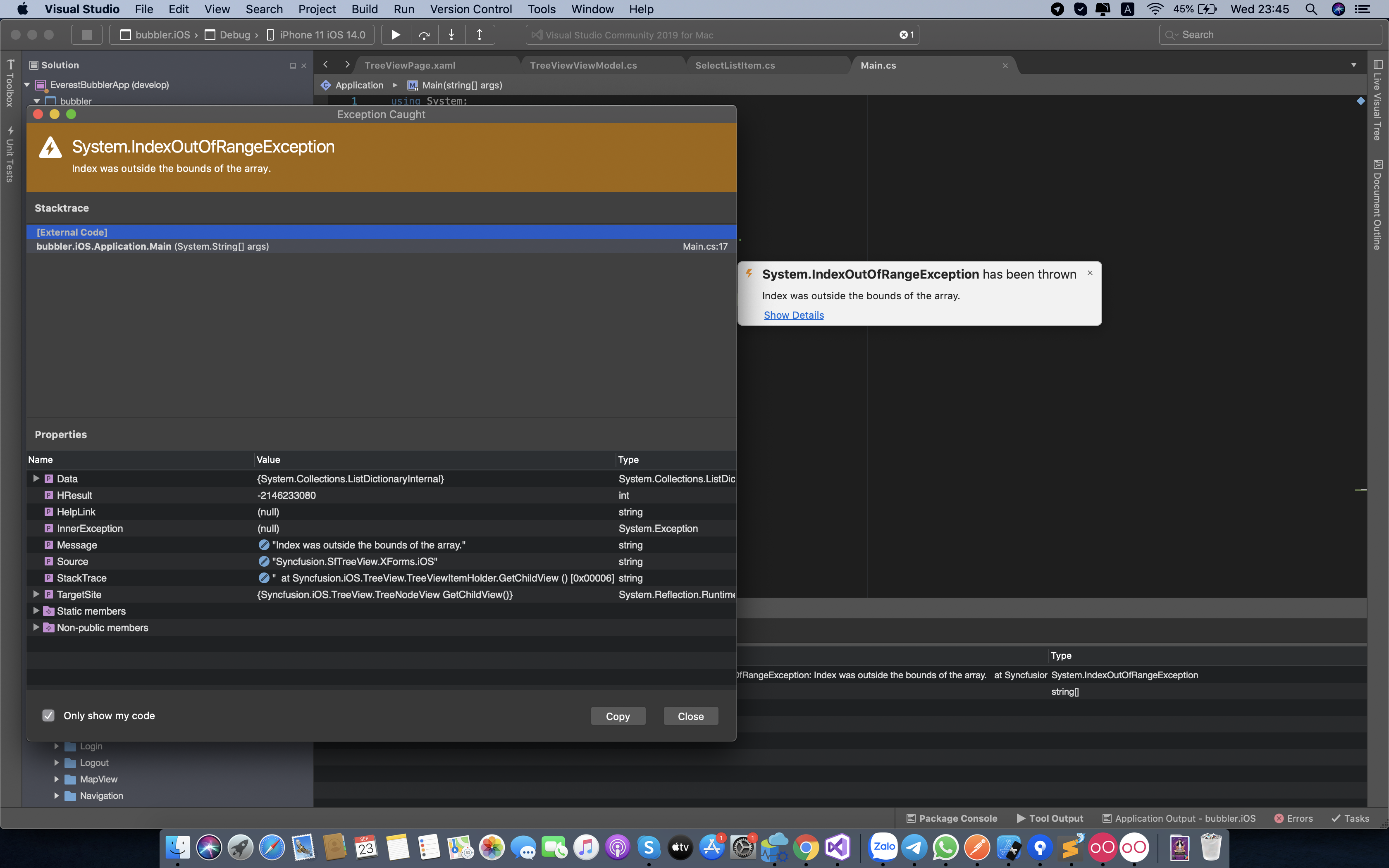Edit the Message property value pencil icon
Image resolution: width=1389 pixels, height=868 pixels.
coord(264,545)
